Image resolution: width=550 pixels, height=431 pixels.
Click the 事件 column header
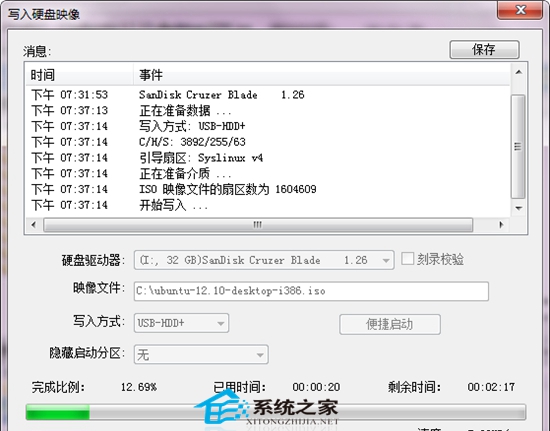(321, 75)
